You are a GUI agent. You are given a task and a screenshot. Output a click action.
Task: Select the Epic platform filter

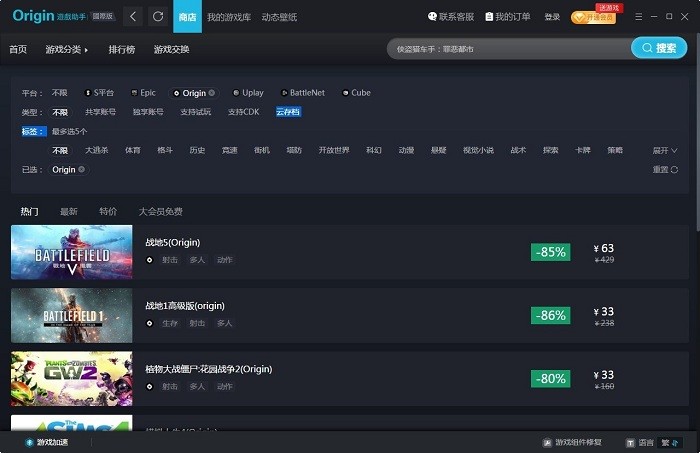[x=143, y=93]
